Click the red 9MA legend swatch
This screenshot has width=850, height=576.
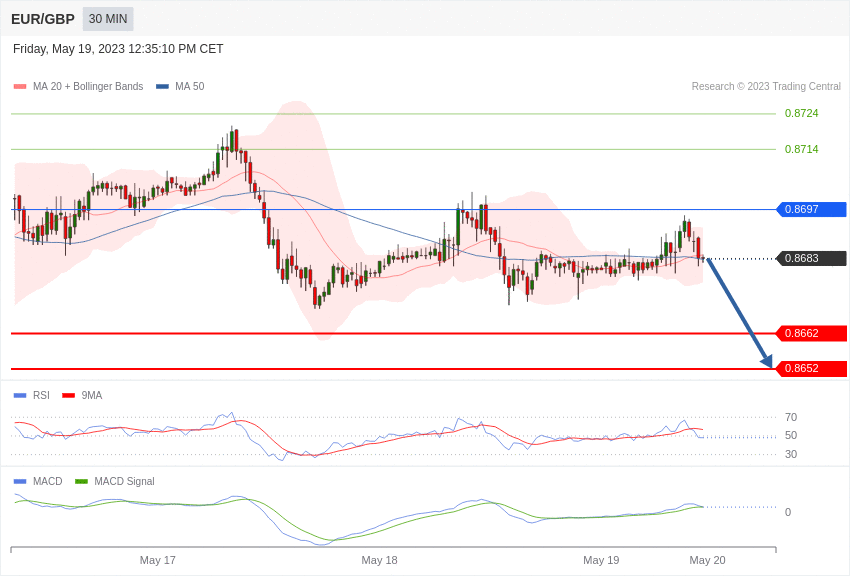69,396
